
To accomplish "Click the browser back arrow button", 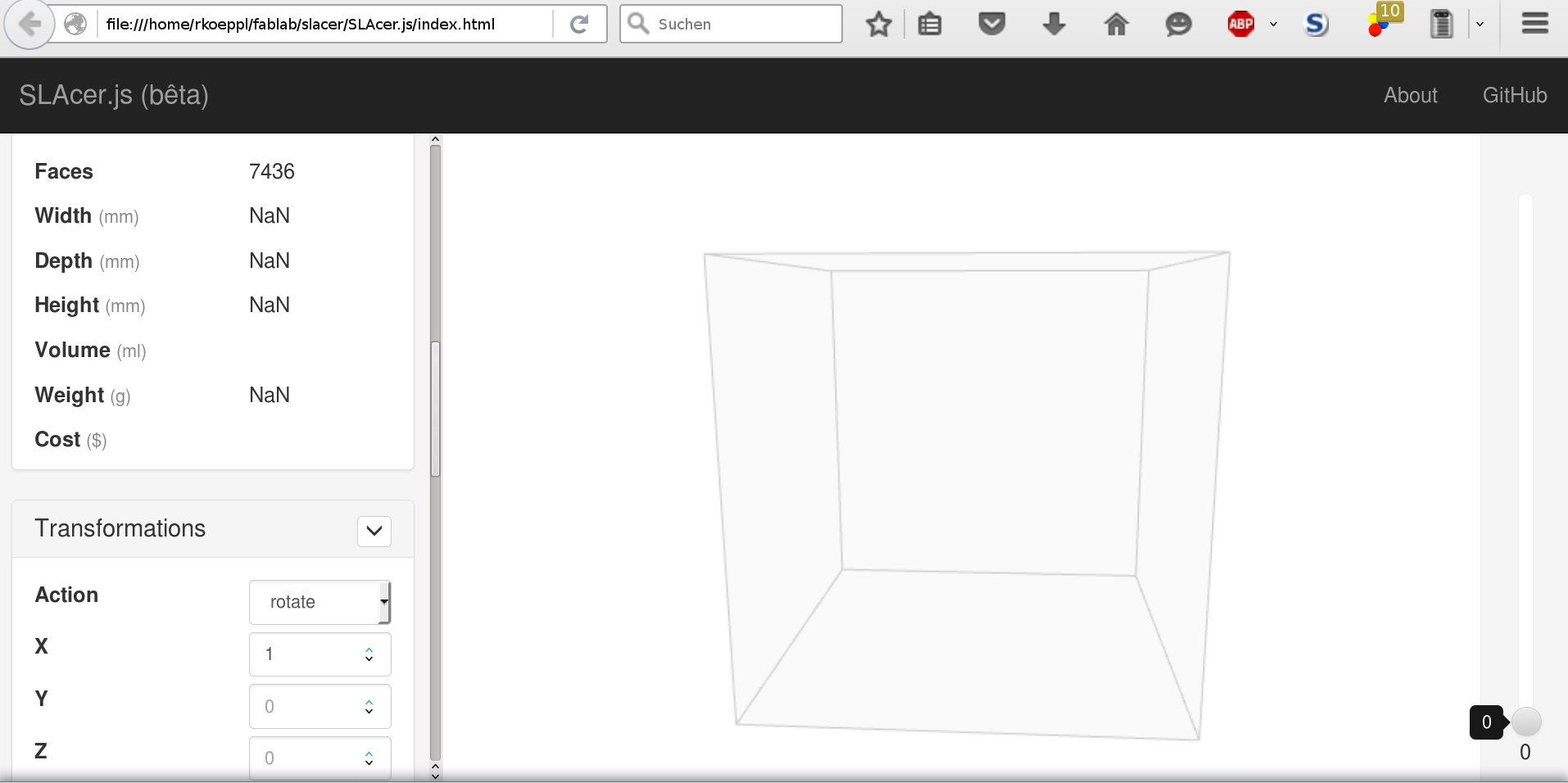I will [x=29, y=25].
